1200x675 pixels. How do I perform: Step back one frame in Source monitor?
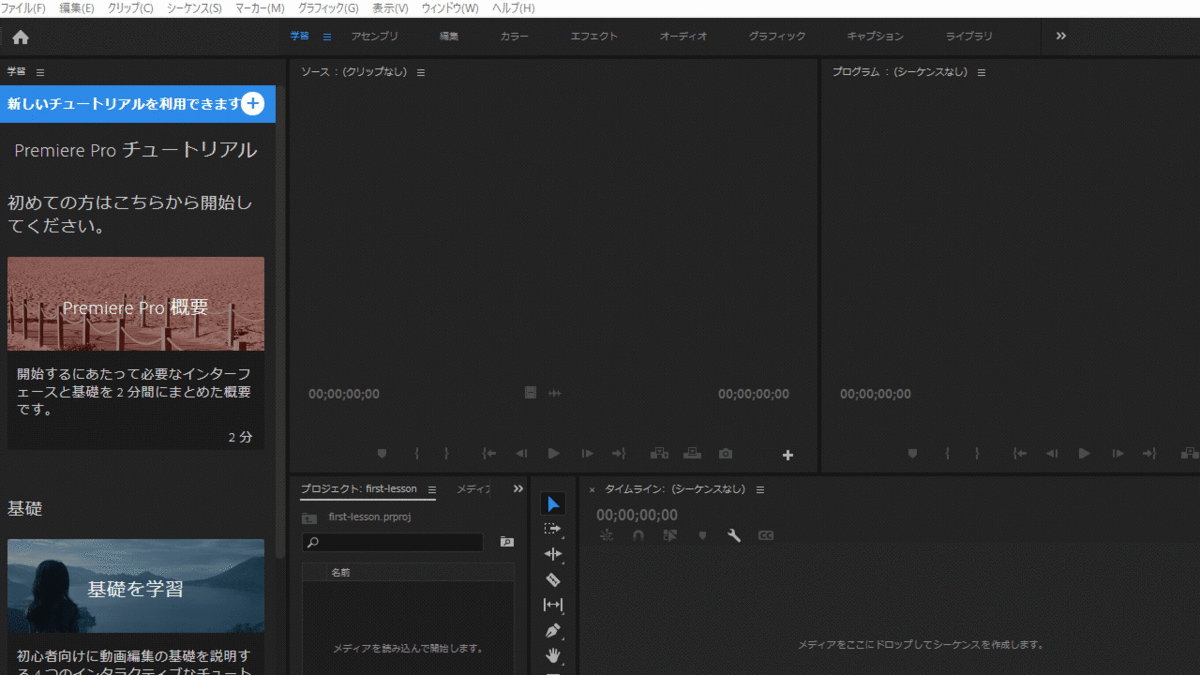click(521, 454)
